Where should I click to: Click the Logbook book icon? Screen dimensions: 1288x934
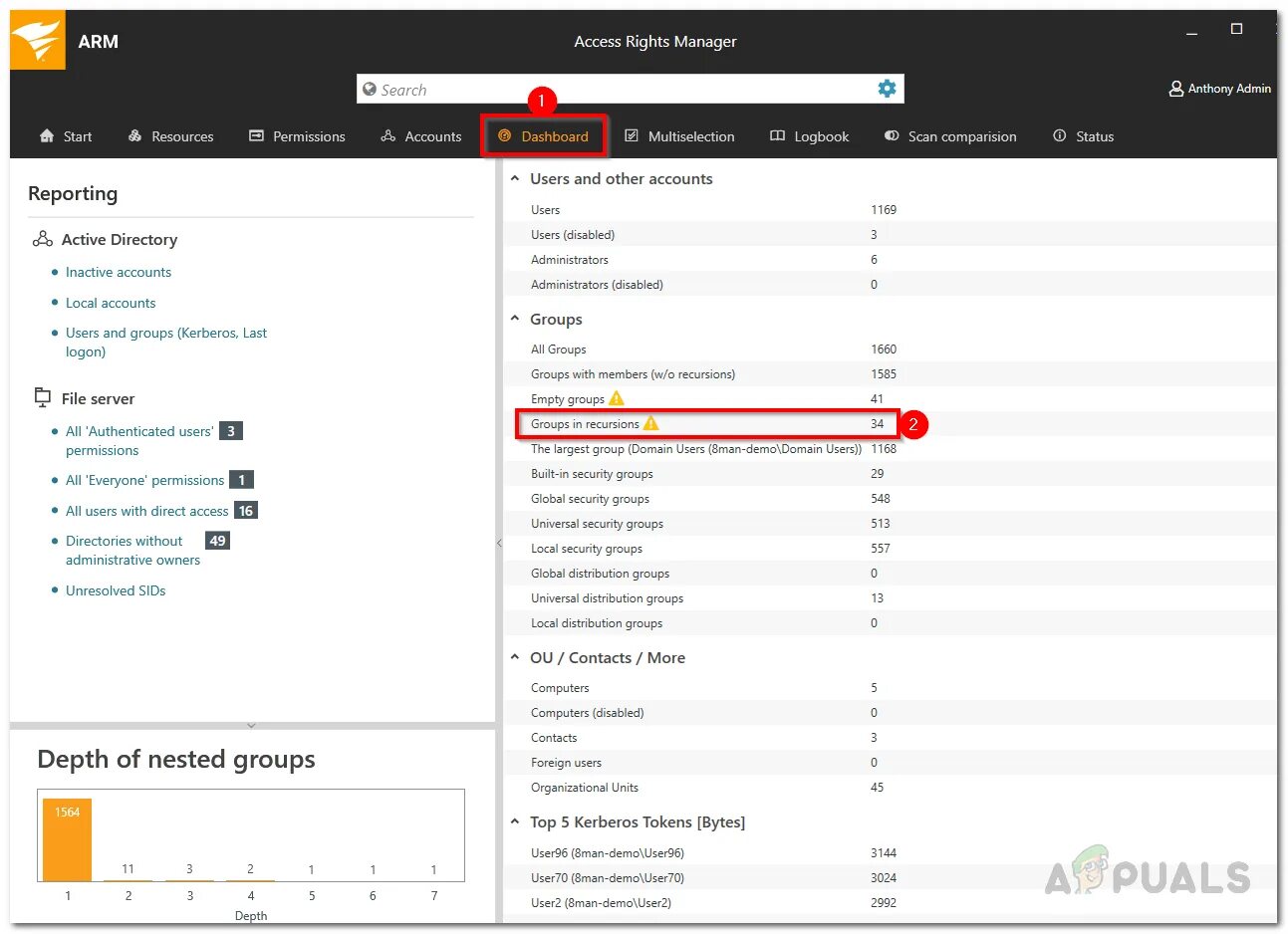(777, 135)
